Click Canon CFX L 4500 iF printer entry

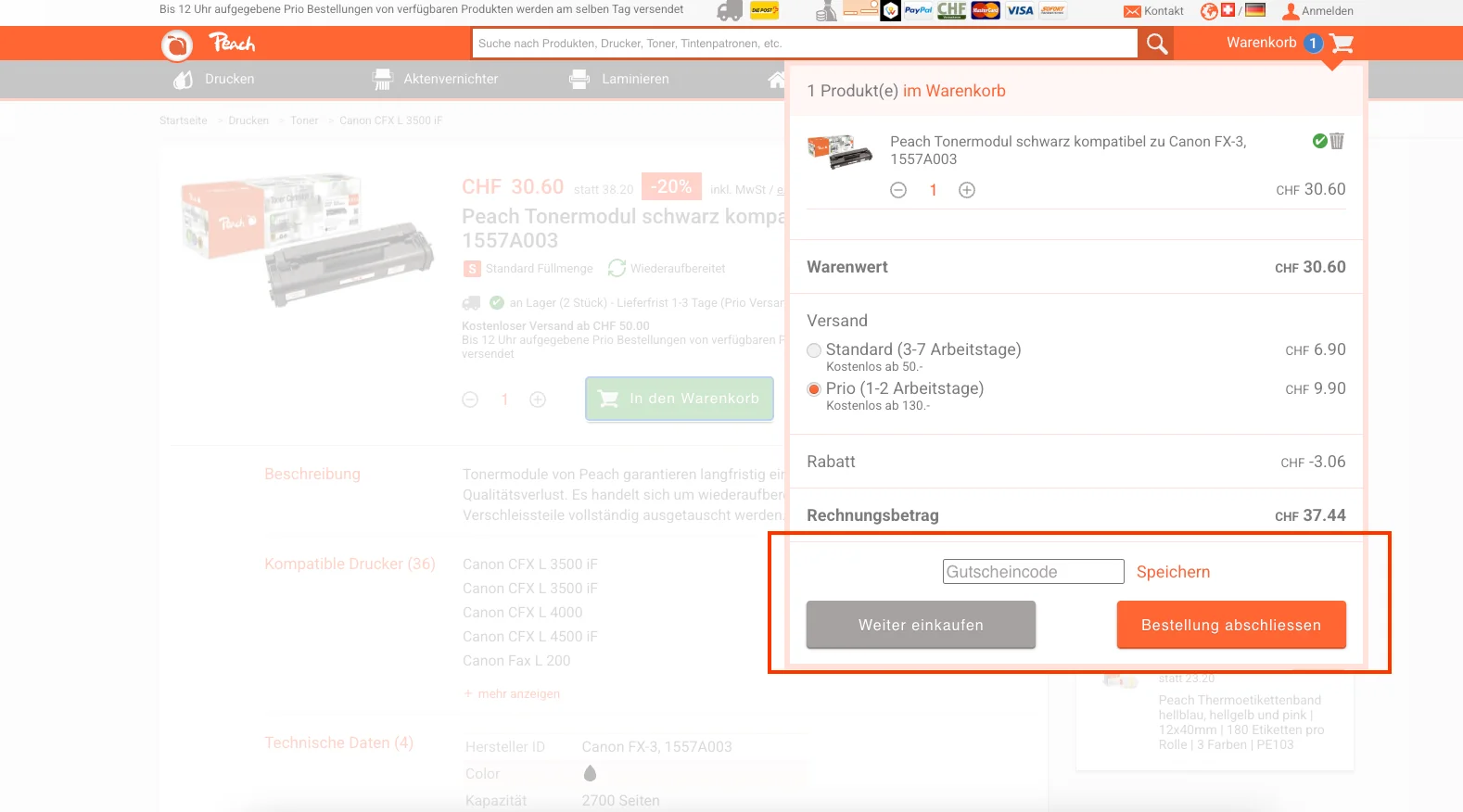point(530,637)
